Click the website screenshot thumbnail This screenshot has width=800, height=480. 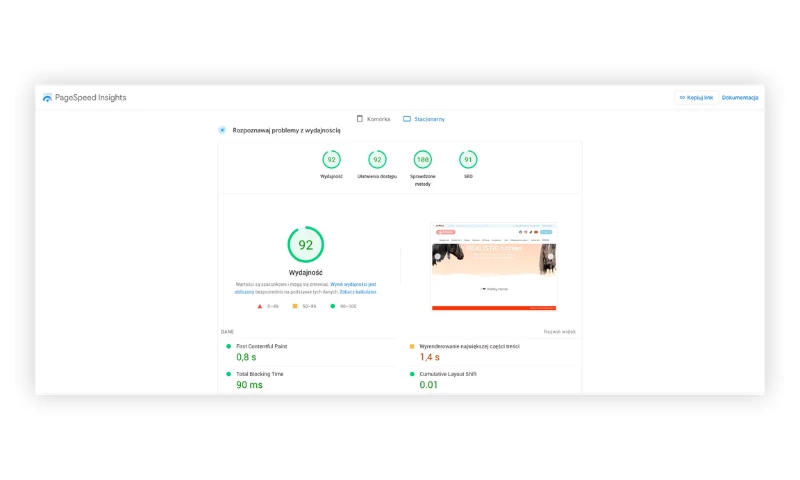tap(493, 266)
